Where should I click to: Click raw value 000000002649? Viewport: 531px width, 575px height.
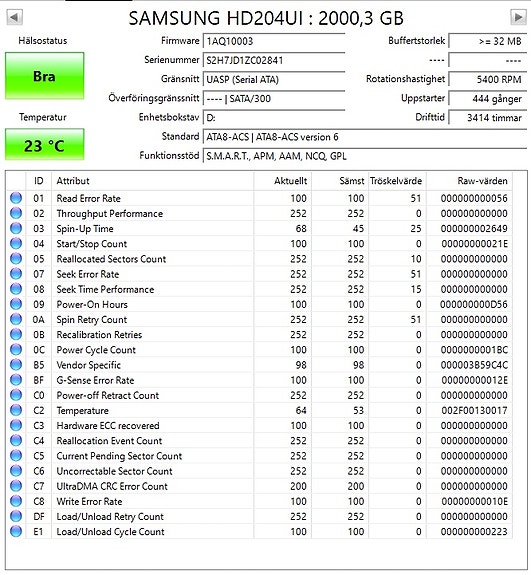[474, 228]
